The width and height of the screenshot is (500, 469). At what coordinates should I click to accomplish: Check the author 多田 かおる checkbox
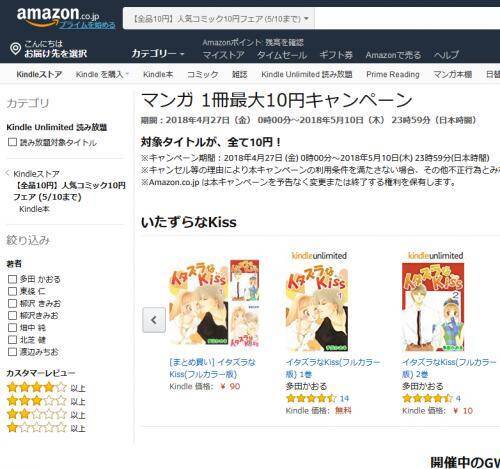click(x=12, y=279)
